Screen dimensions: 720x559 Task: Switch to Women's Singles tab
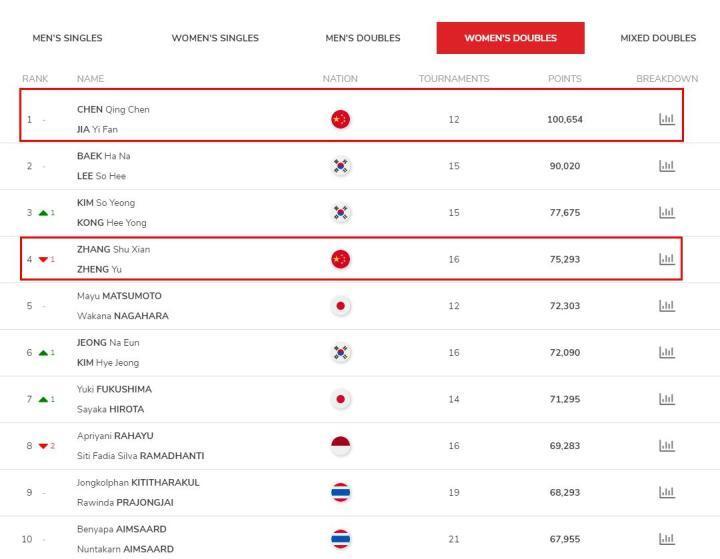215,38
